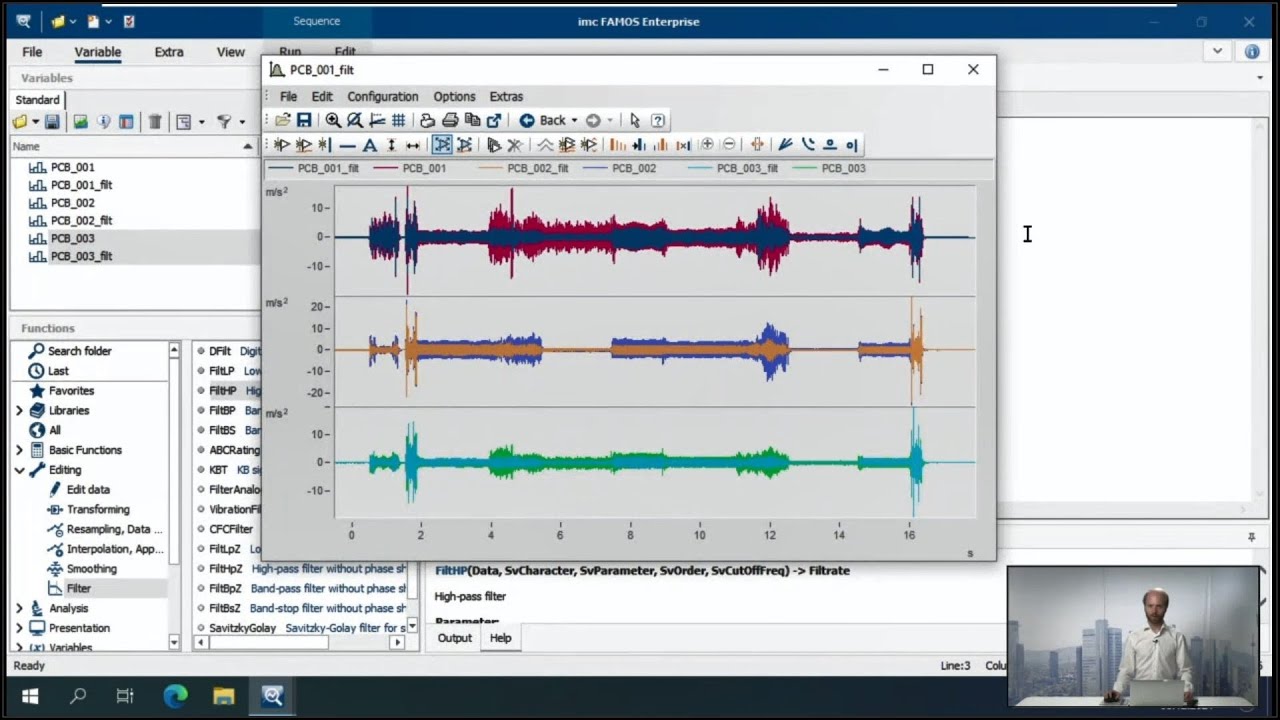Image resolution: width=1280 pixels, height=720 pixels.
Task: Click the Output tab at bottom
Action: (454, 638)
